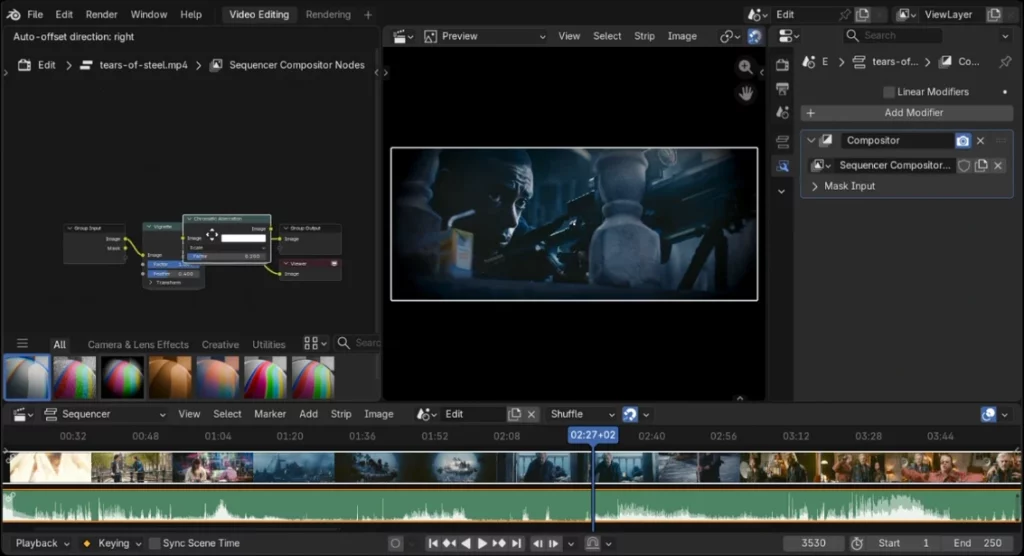
Task: Open the asset shelf hamburger menu icon
Action: point(22,344)
